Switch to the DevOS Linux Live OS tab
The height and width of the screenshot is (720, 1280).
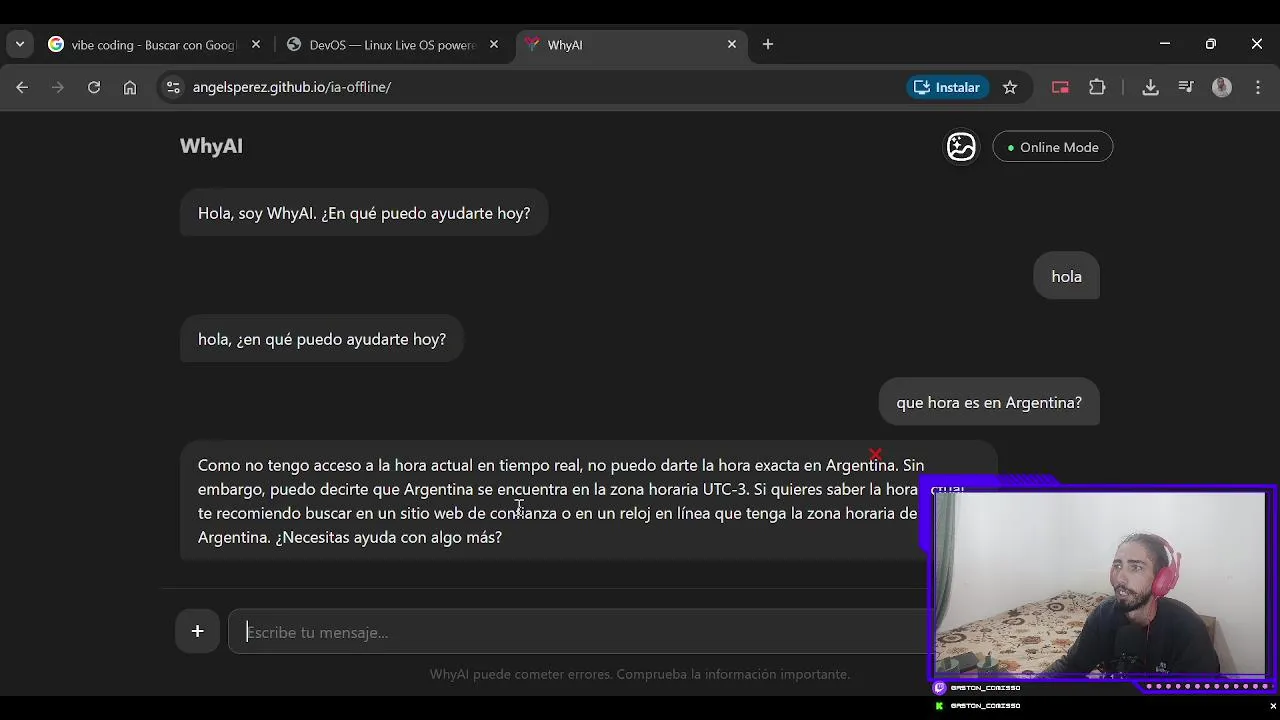(x=392, y=45)
